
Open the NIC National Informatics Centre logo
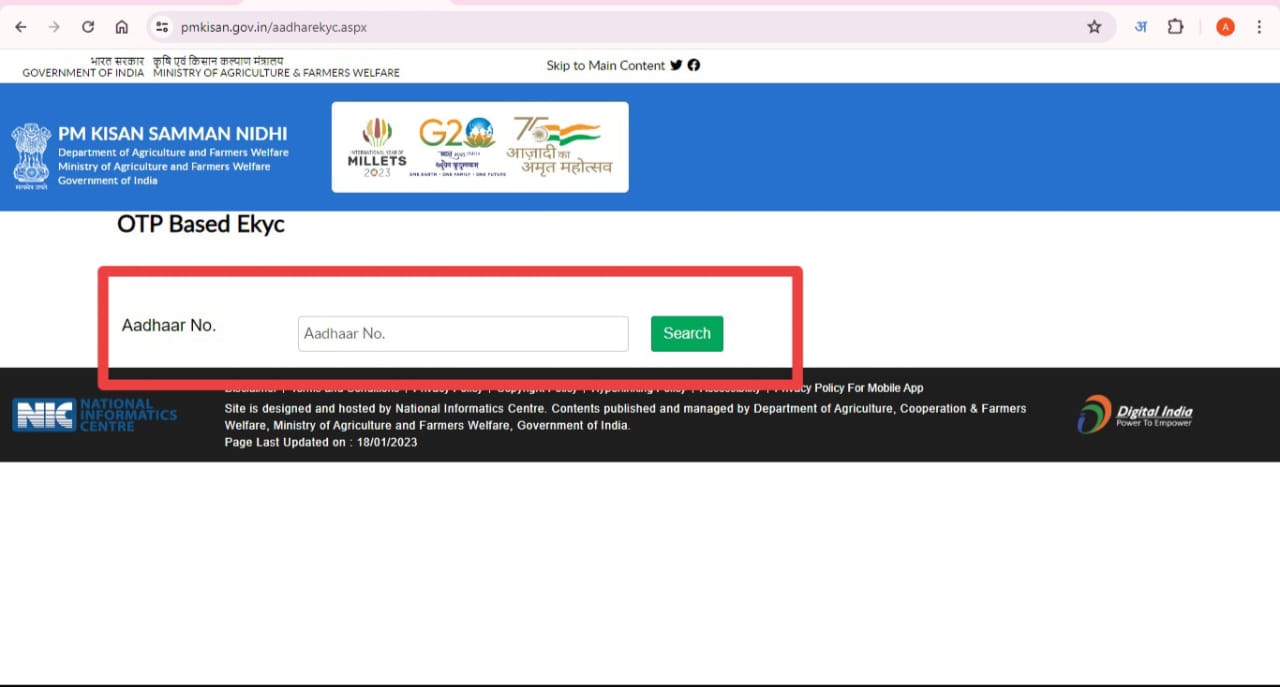[x=94, y=415]
